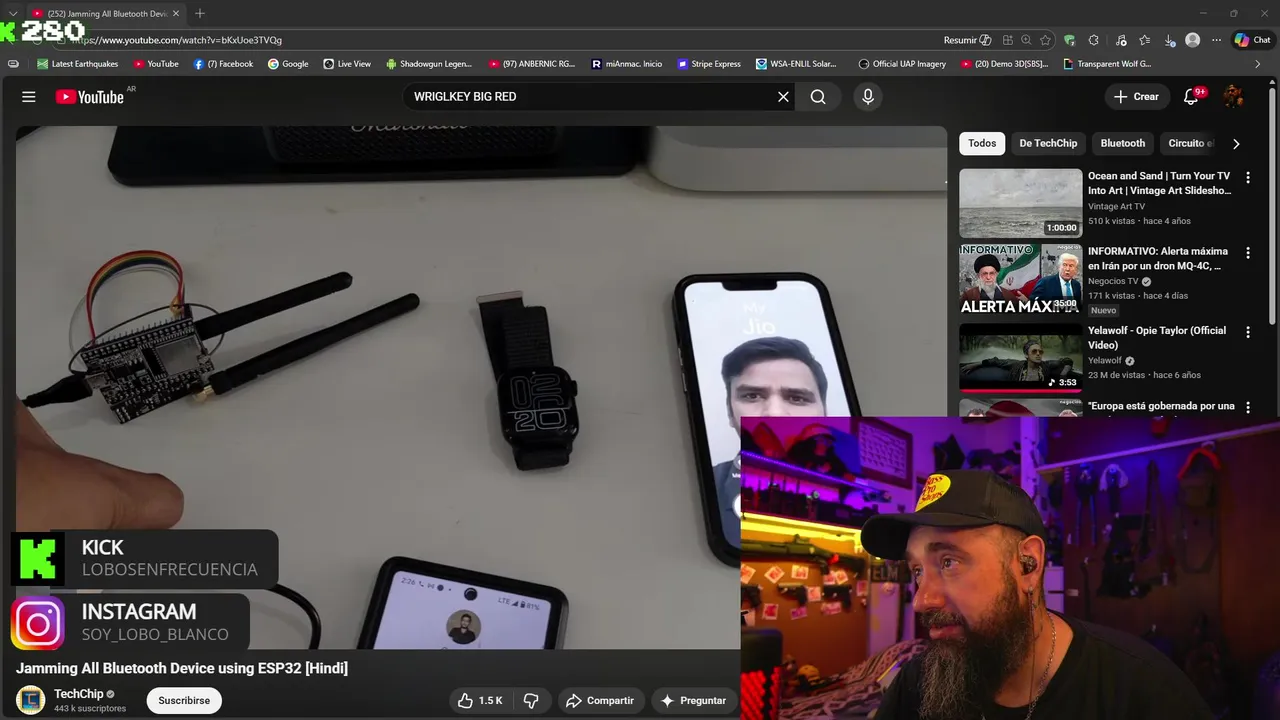Image resolution: width=1280 pixels, height=720 pixels.
Task: Click the Crear button
Action: click(x=1136, y=97)
